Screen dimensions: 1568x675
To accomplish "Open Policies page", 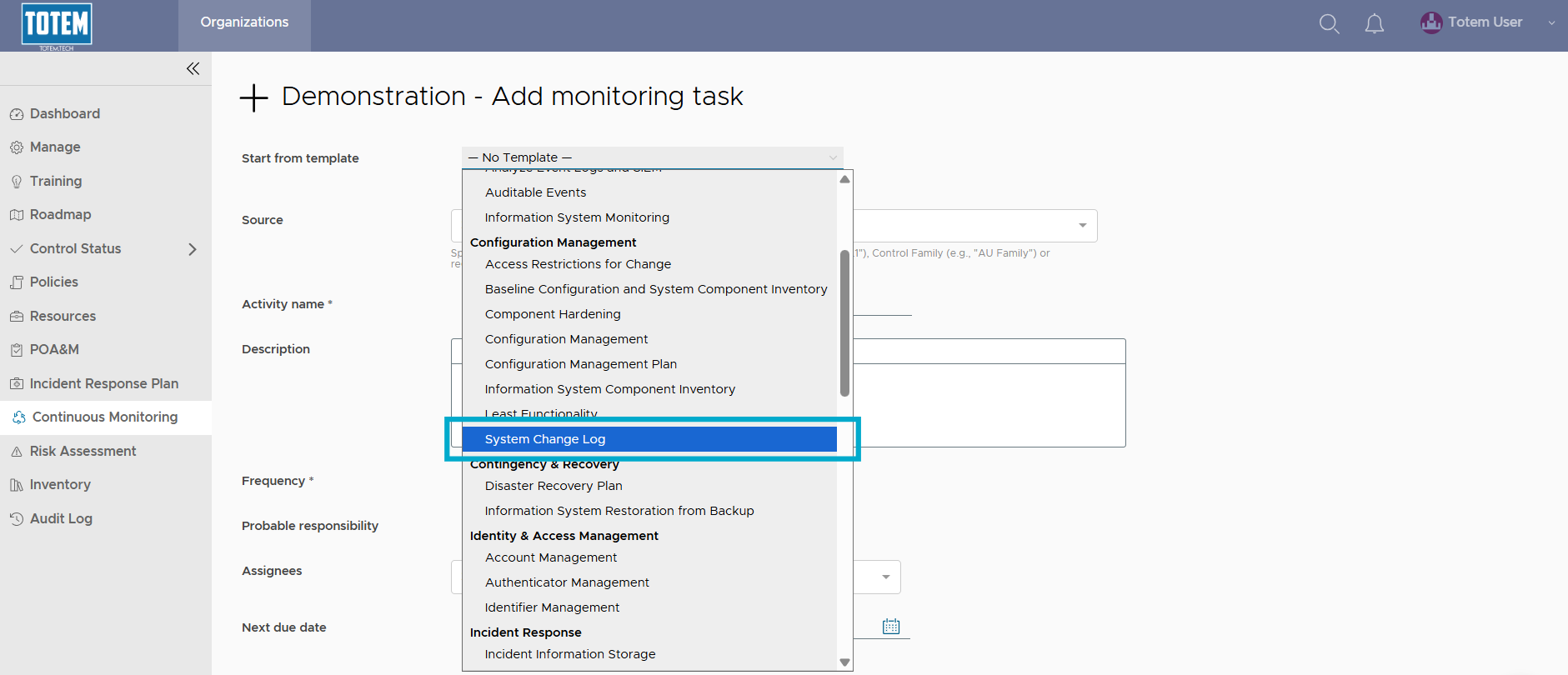I will pyautogui.click(x=54, y=282).
